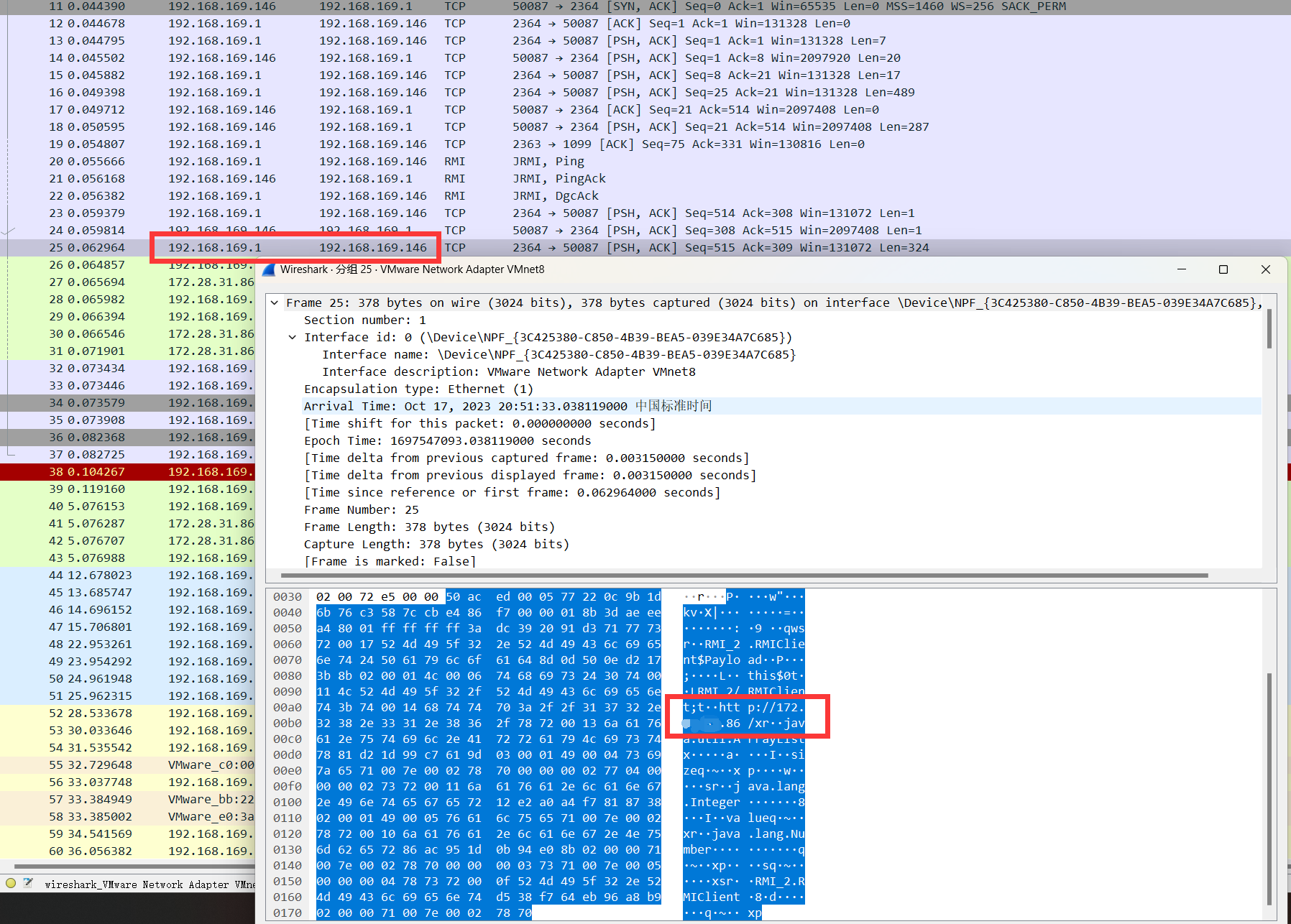Select packet 18 with Len=287

point(645,127)
